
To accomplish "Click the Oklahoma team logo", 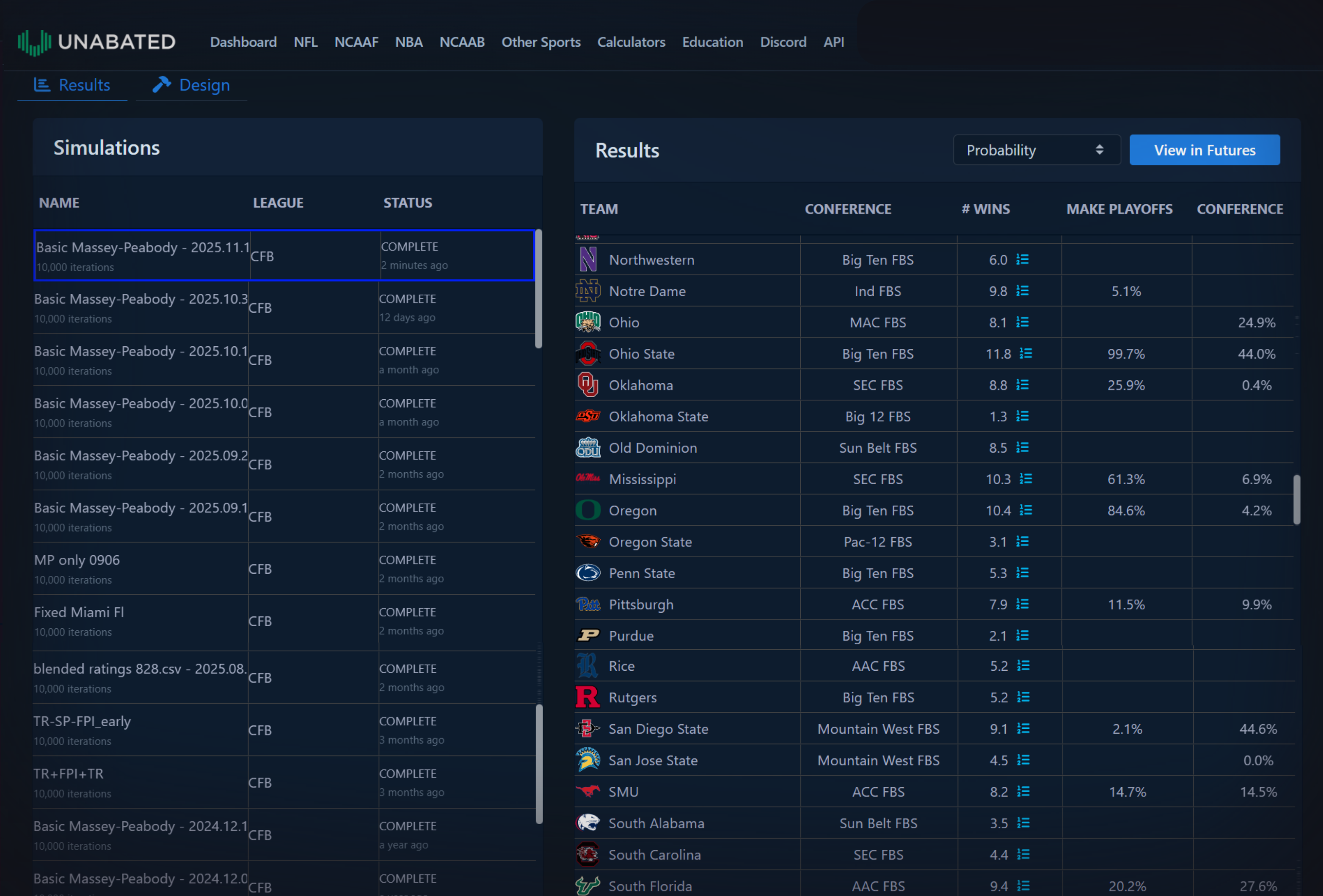I will [x=588, y=385].
